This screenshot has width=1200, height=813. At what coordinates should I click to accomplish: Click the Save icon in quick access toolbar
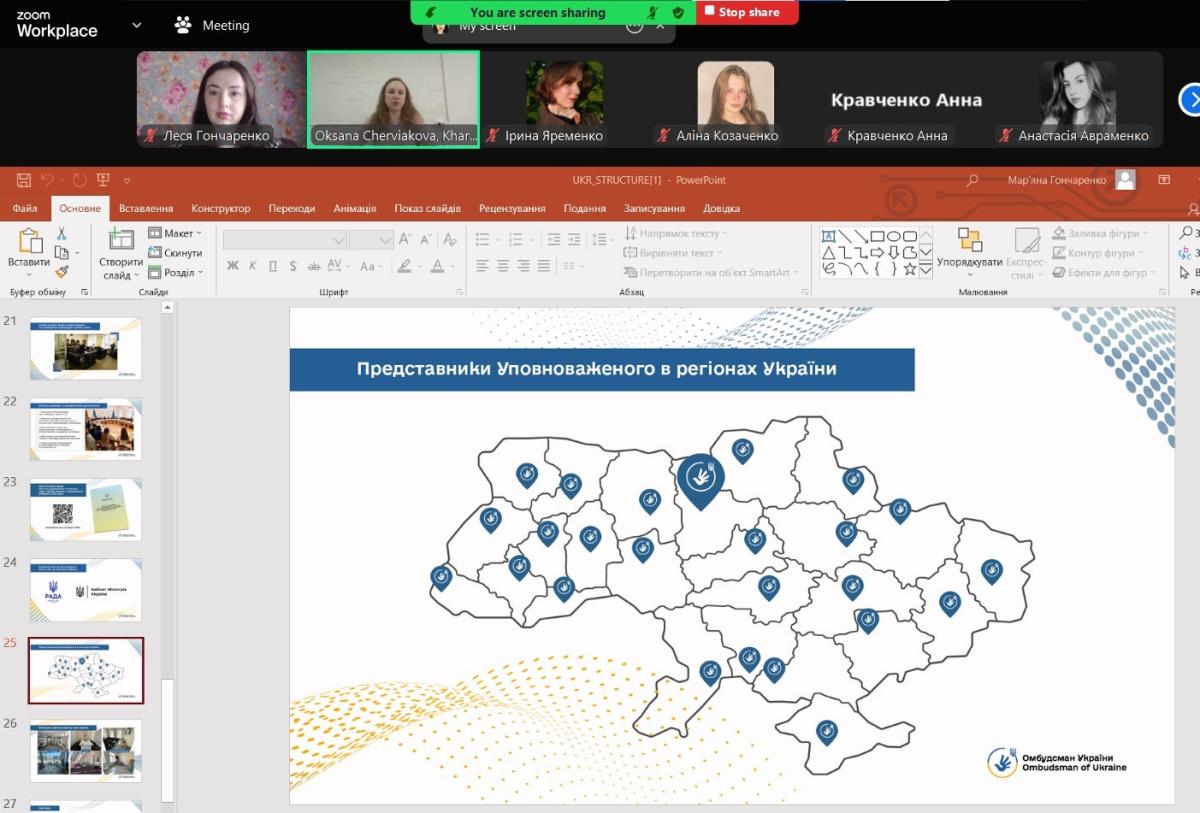click(24, 180)
